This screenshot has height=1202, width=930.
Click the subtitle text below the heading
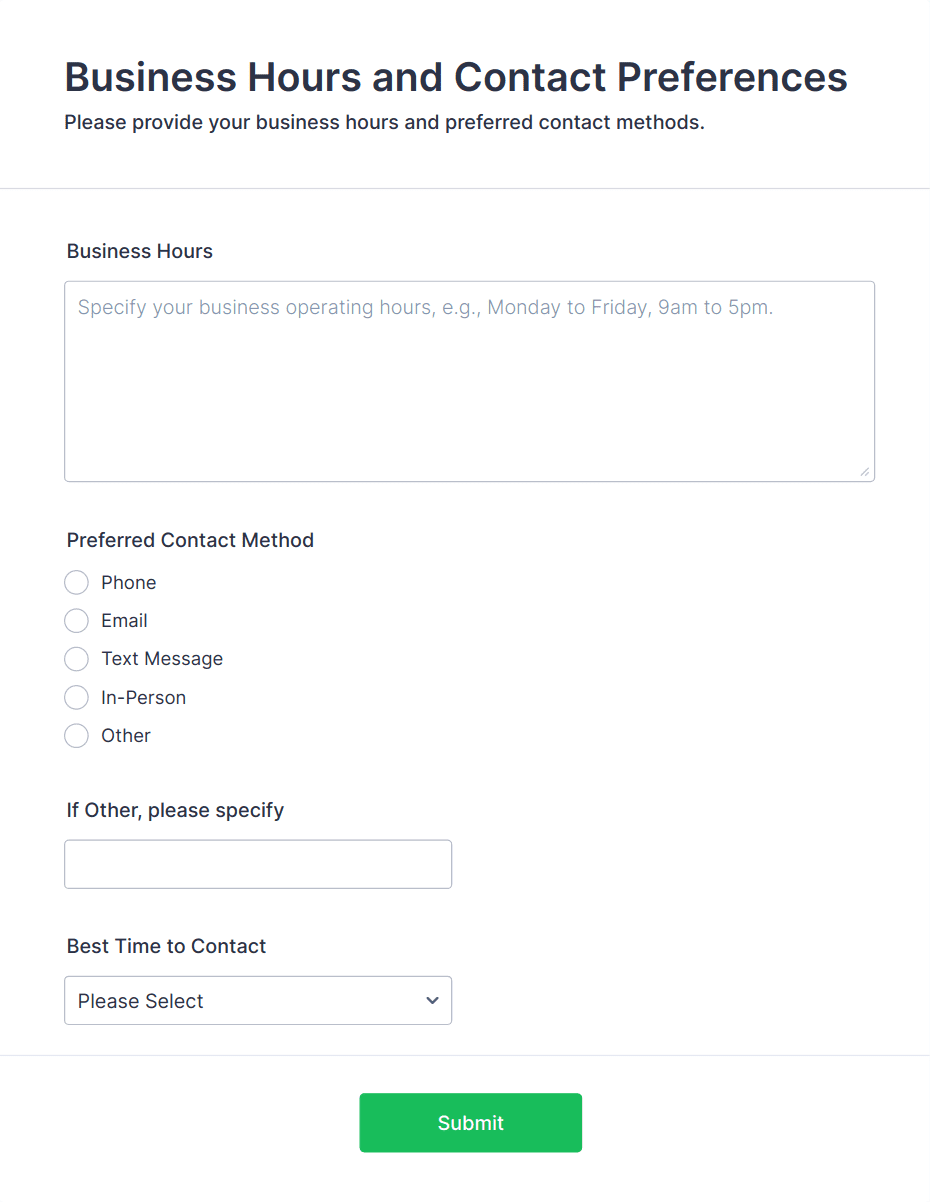(x=384, y=124)
